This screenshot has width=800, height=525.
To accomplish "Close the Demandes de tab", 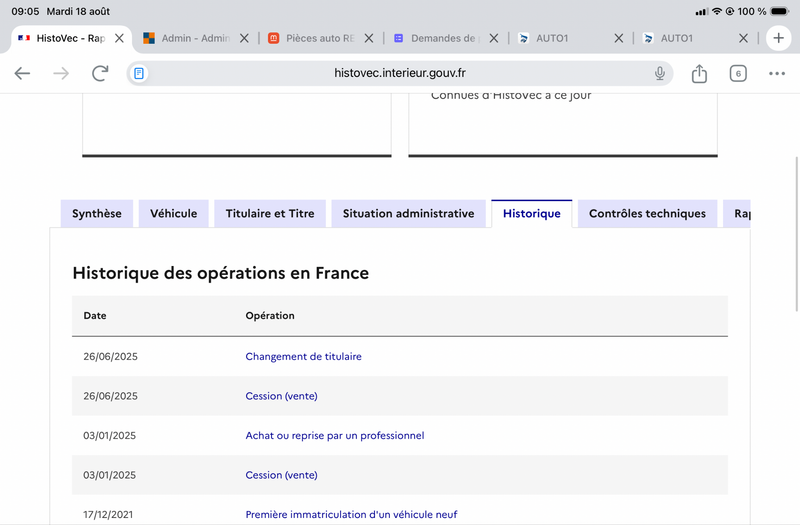I will (493, 38).
